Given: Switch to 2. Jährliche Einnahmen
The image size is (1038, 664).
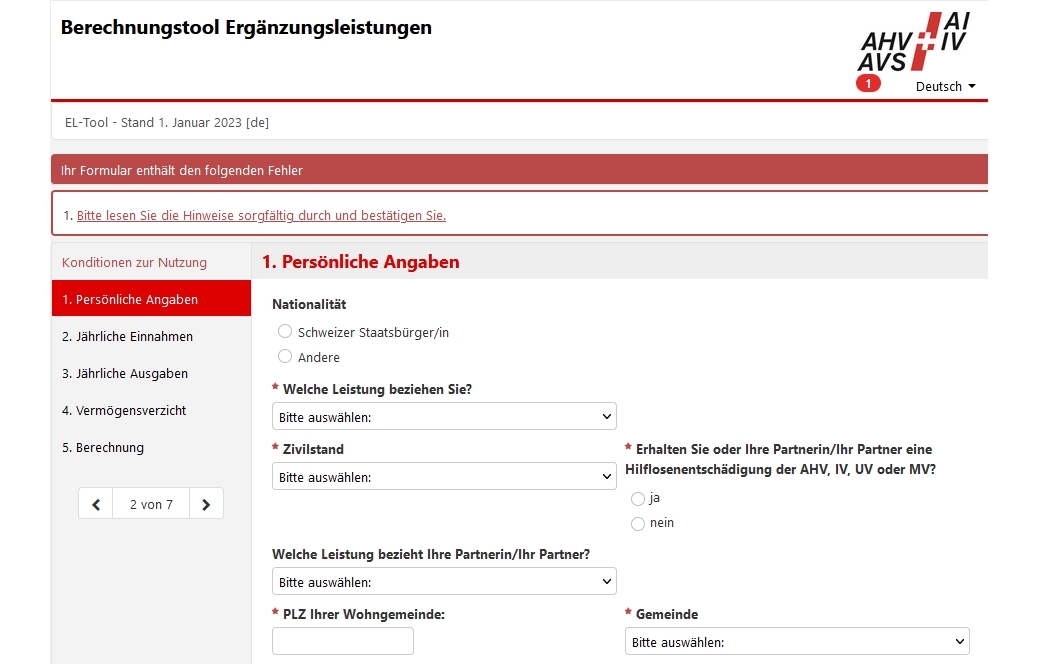Looking at the screenshot, I should click(127, 337).
